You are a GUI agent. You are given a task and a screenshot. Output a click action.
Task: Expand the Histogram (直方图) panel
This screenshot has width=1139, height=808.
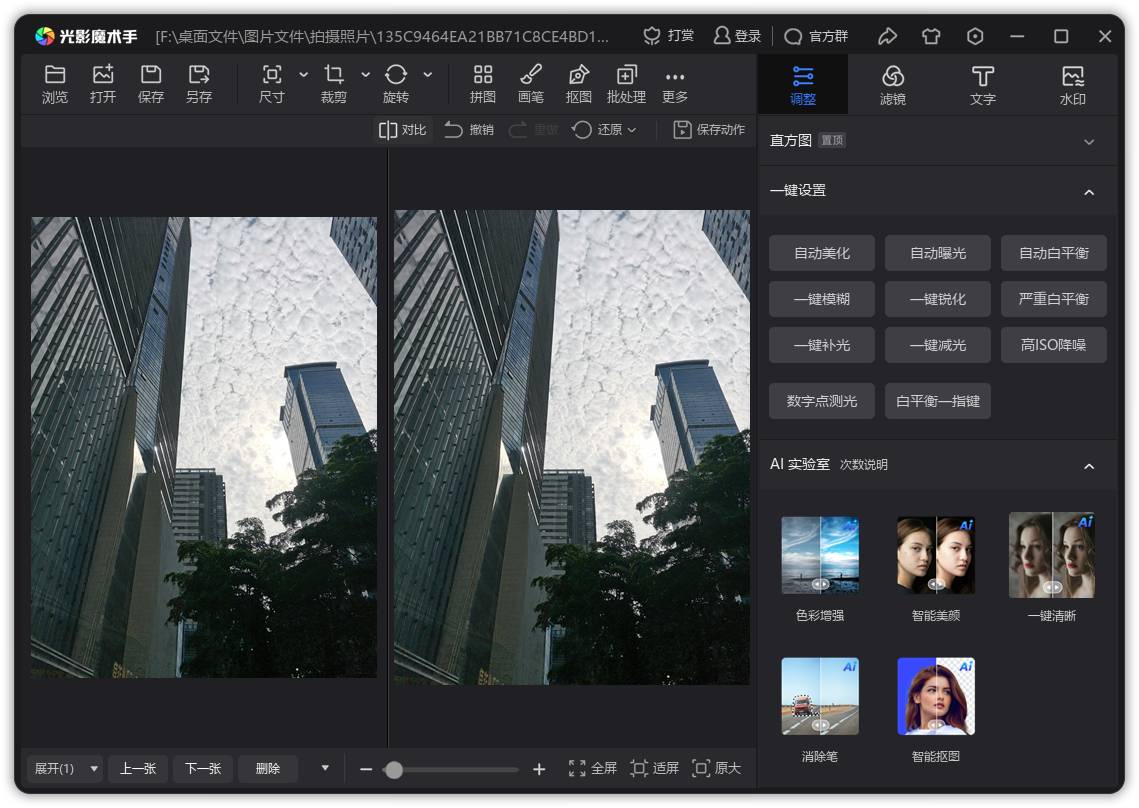click(1089, 141)
